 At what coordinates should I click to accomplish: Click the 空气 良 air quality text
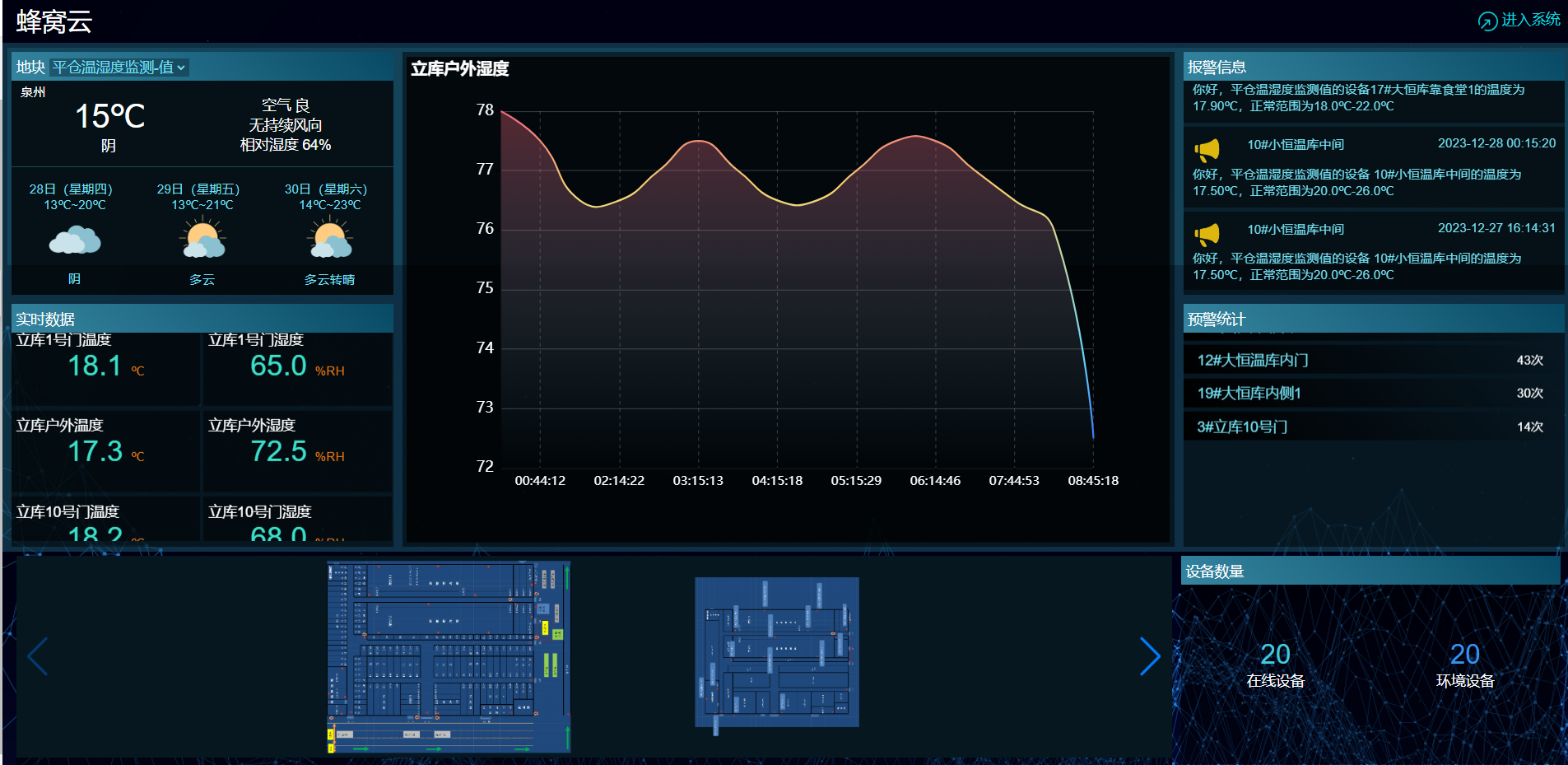click(286, 105)
